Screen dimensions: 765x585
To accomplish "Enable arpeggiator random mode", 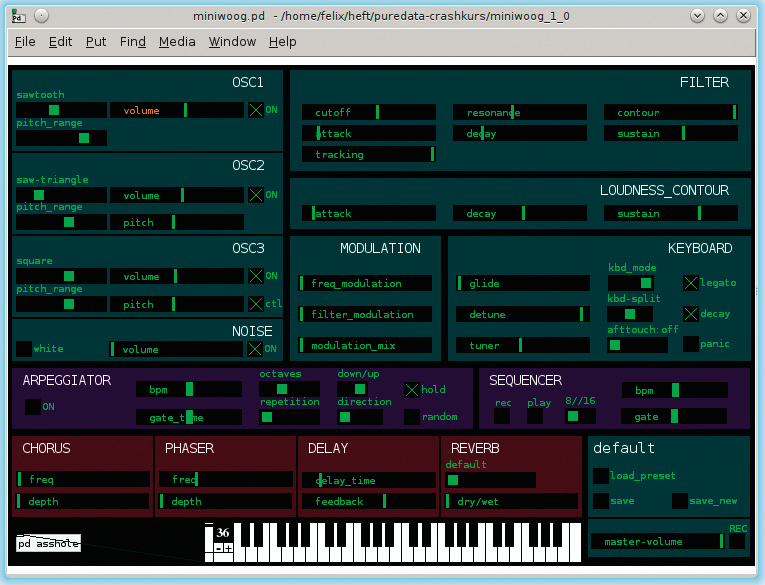I will point(412,417).
